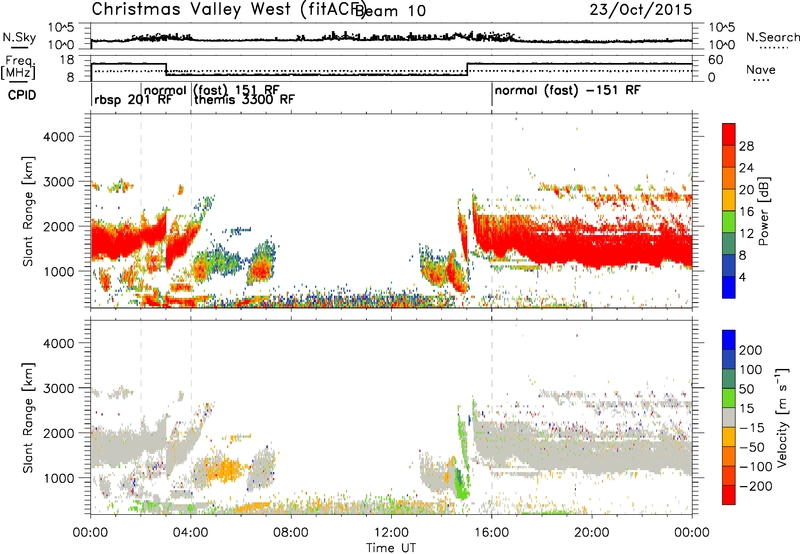Select the N.Sky legend label

[x=19, y=37]
